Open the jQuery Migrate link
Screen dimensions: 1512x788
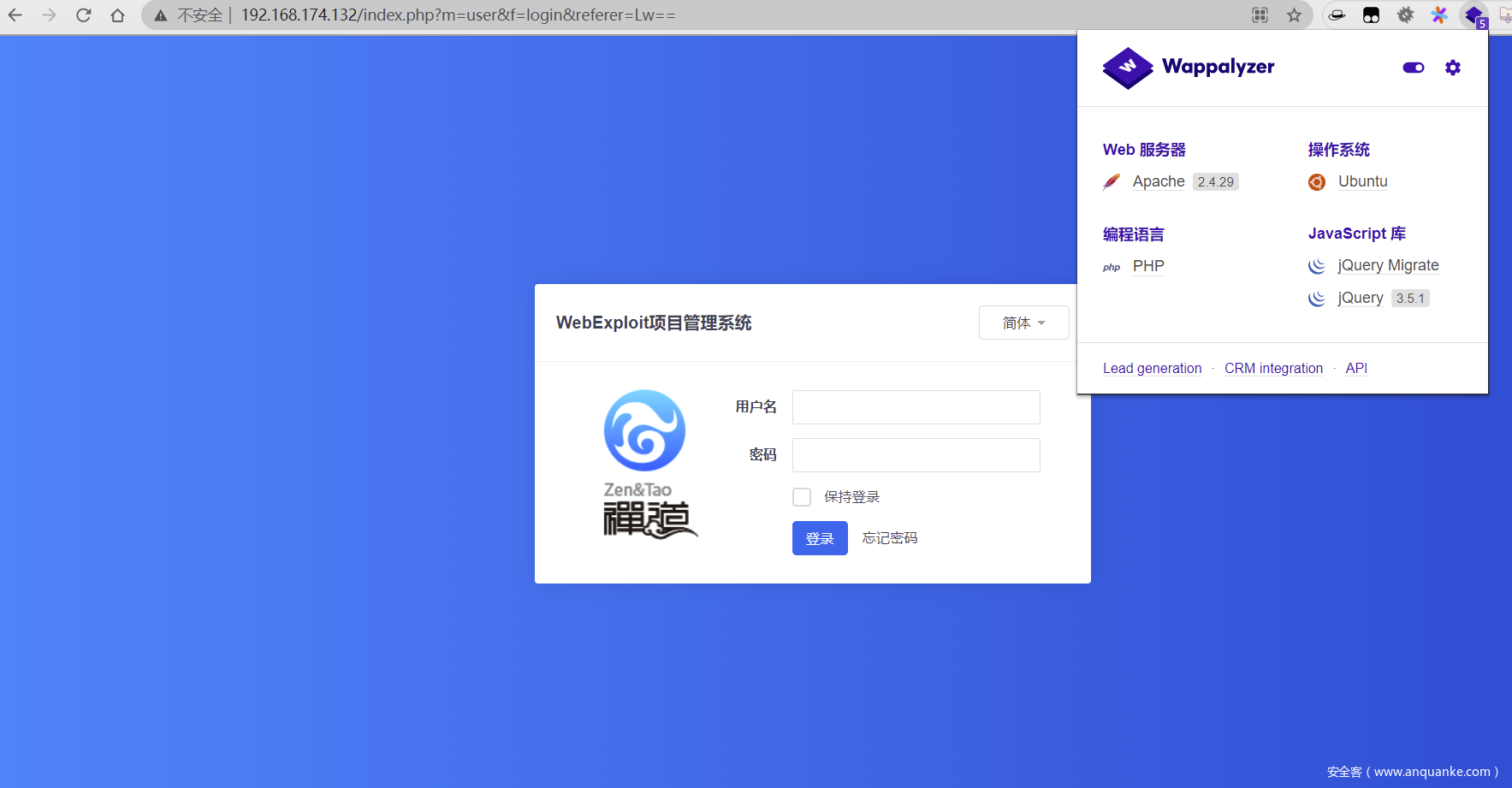point(1387,265)
